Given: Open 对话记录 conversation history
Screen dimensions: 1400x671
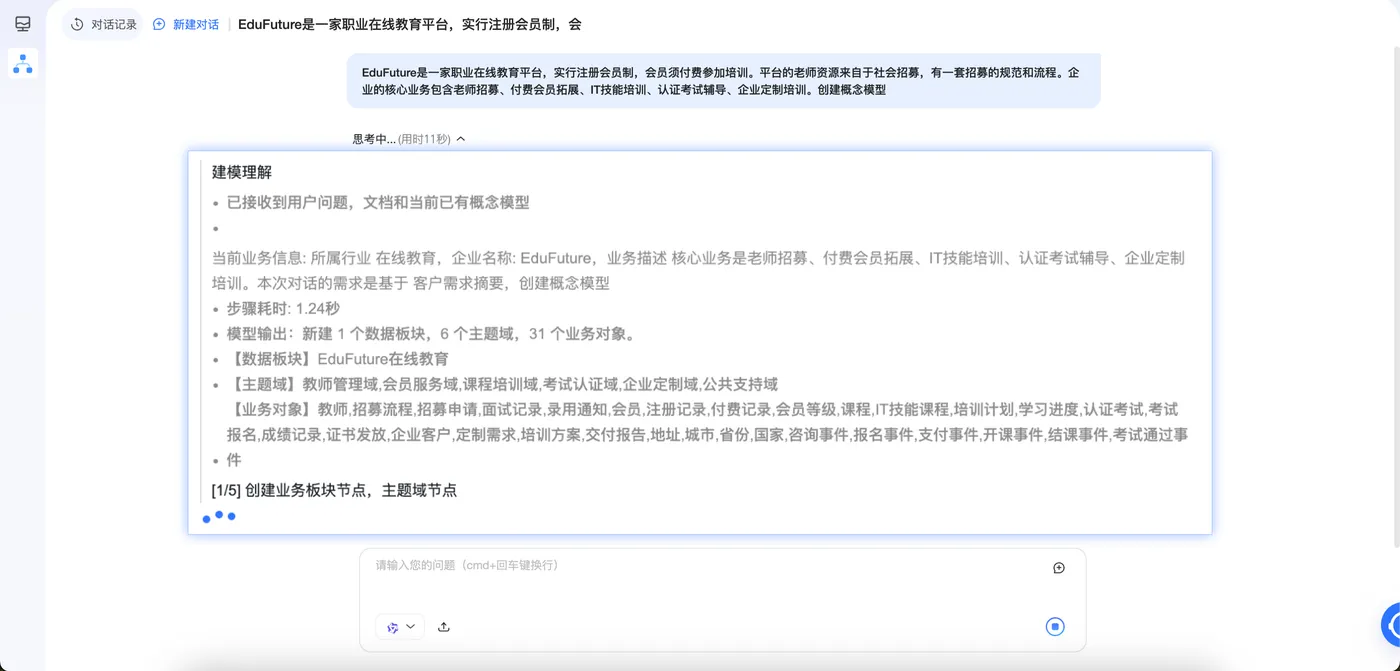Looking at the screenshot, I should (x=103, y=24).
